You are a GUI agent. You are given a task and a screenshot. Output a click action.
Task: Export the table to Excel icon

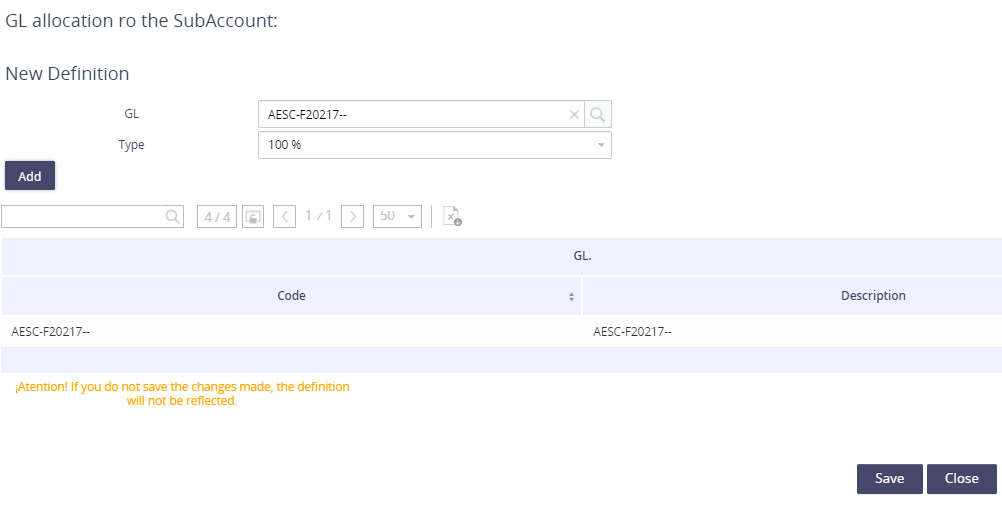[452, 216]
